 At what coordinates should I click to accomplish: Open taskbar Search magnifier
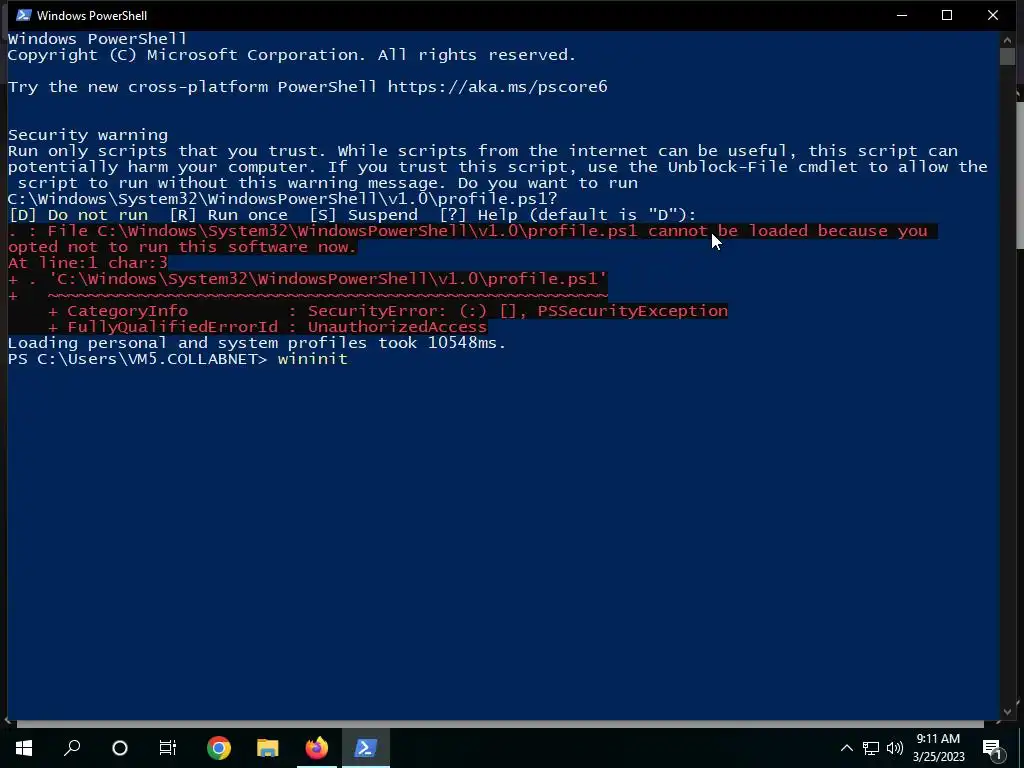72,748
